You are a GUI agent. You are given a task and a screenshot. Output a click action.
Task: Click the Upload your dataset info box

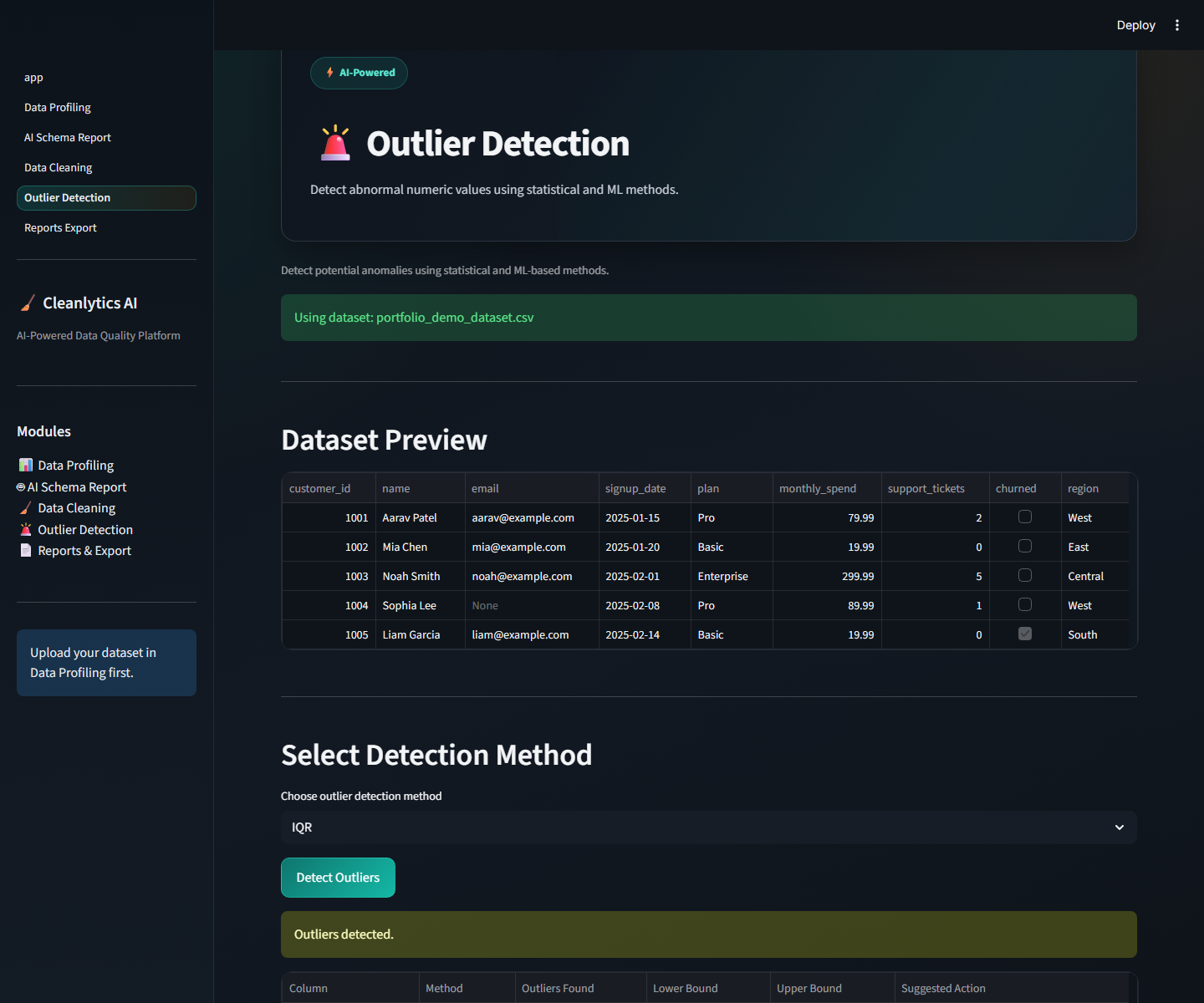106,663
